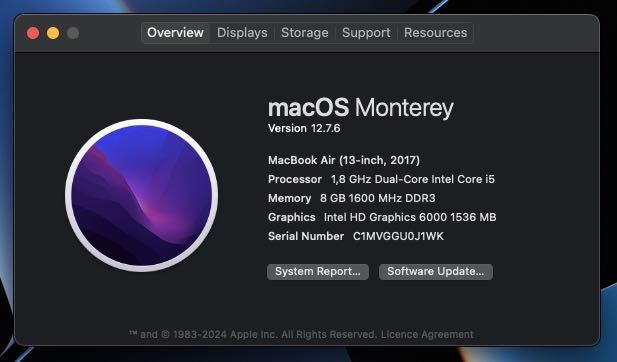Select the Overview tab

coord(175,33)
